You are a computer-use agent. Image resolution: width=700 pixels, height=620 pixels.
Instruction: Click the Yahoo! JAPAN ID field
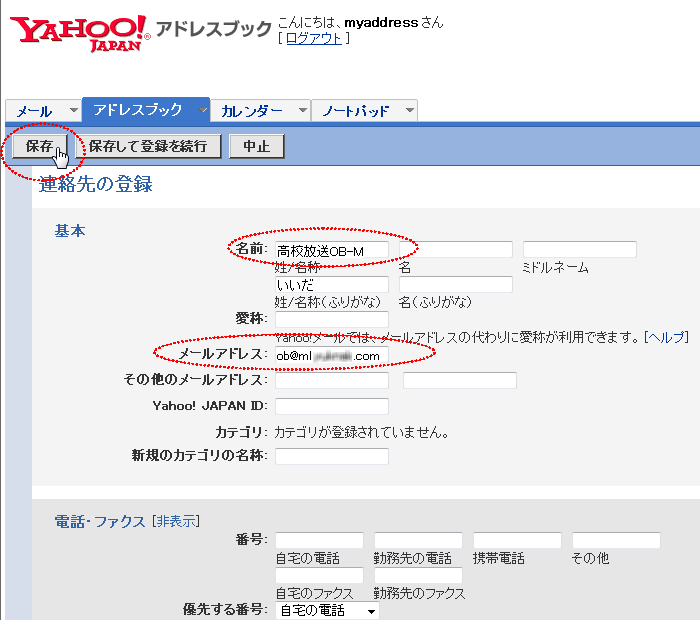tap(331, 406)
